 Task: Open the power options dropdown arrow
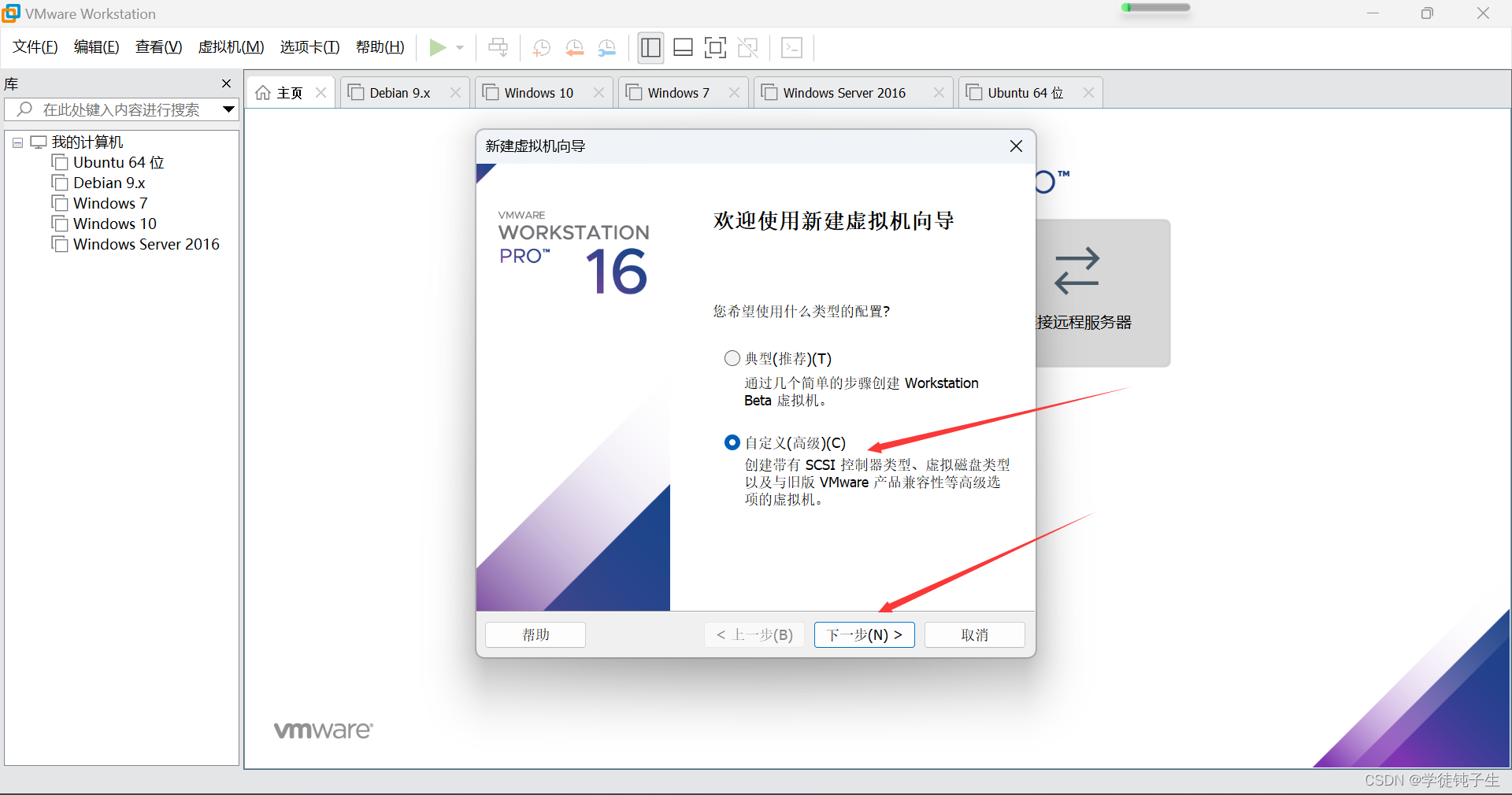pos(460,48)
